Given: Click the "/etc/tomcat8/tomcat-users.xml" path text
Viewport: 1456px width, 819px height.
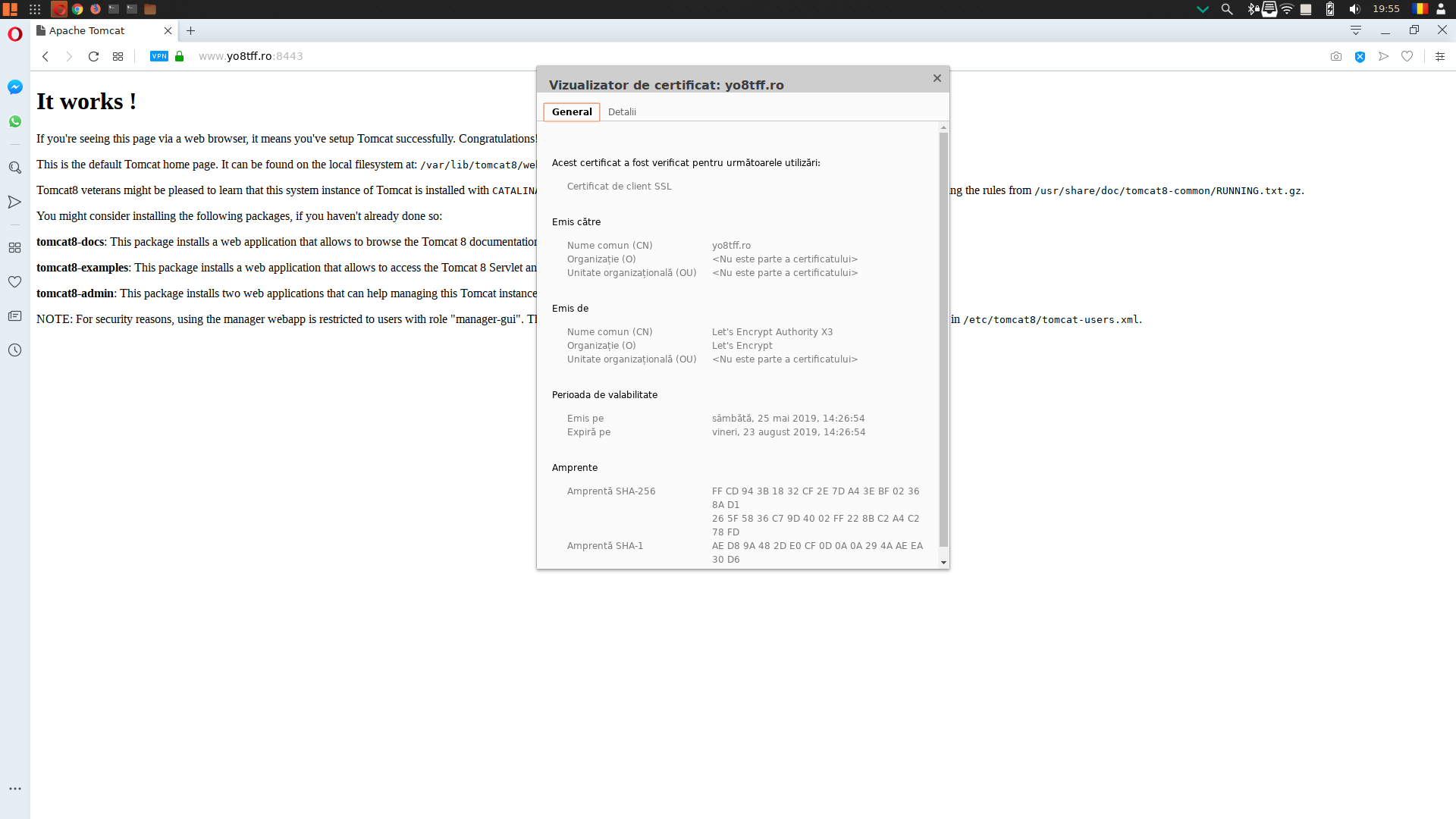Looking at the screenshot, I should pos(1051,319).
